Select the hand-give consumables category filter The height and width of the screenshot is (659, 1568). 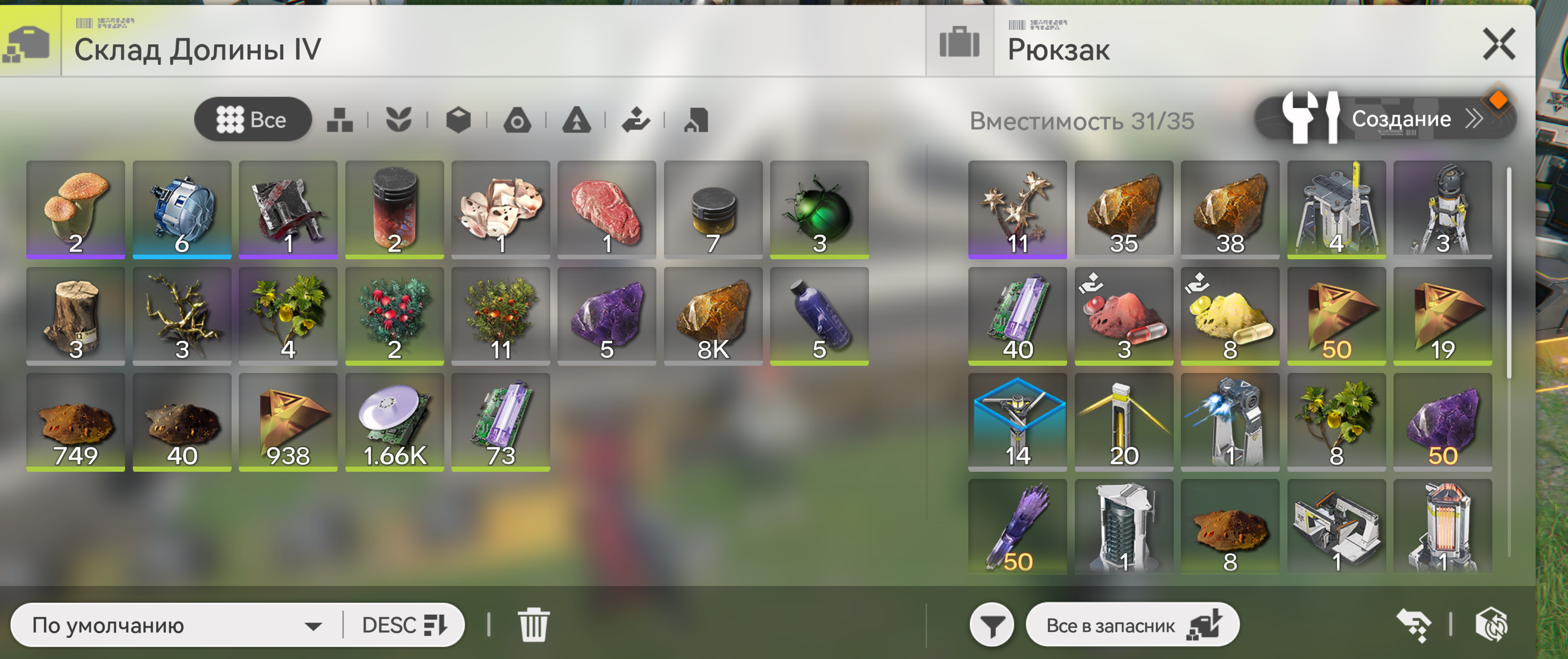(635, 119)
